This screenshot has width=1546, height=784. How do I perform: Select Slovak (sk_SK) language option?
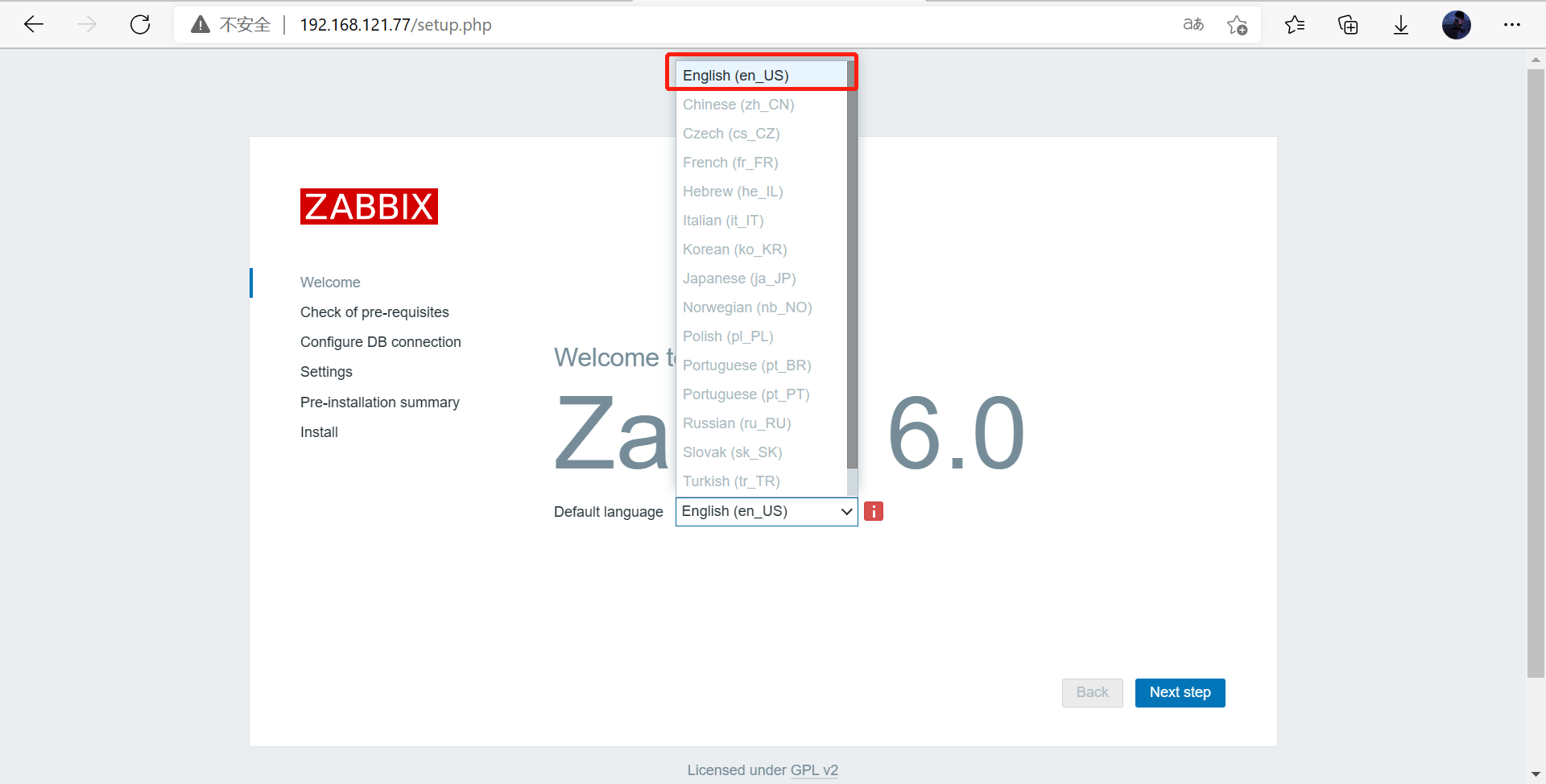(x=762, y=452)
